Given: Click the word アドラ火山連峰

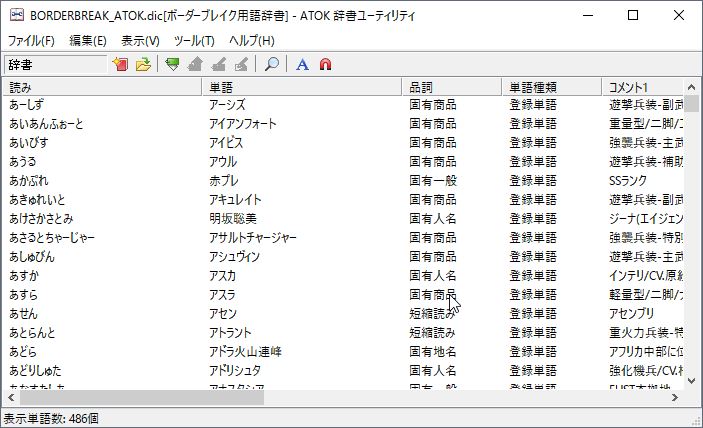Looking at the screenshot, I should [x=245, y=351].
